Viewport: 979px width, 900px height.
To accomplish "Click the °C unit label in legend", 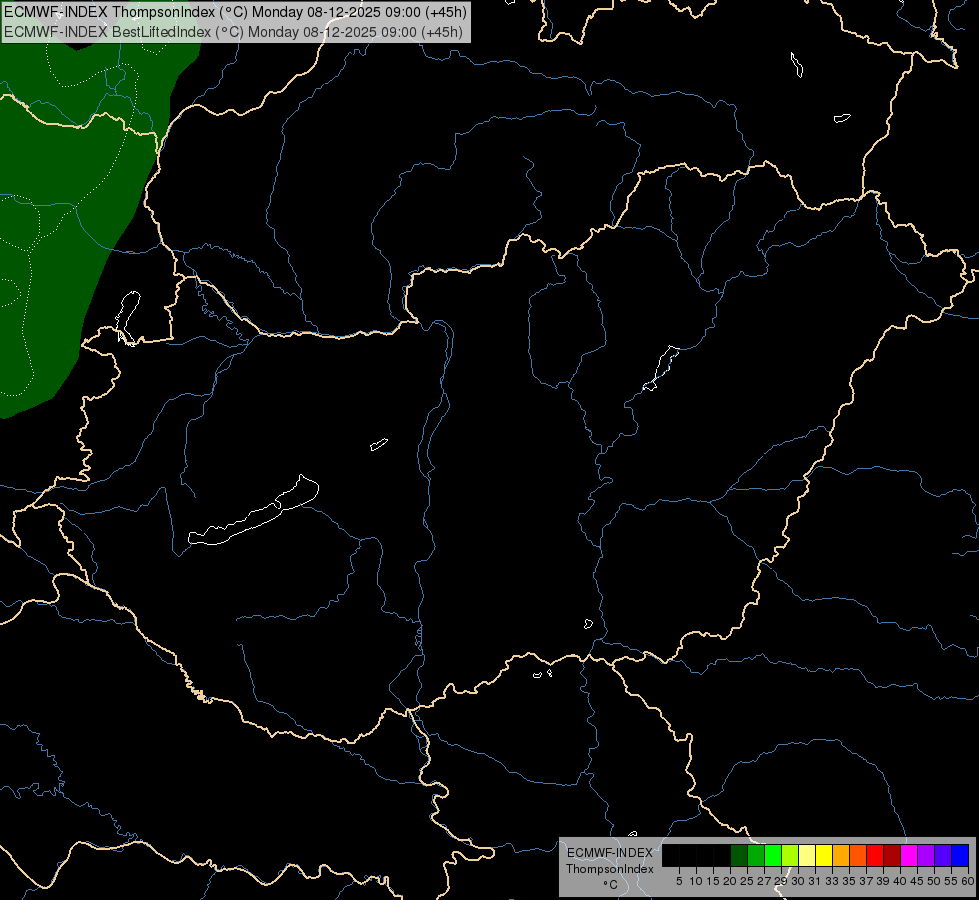I will tap(610, 885).
